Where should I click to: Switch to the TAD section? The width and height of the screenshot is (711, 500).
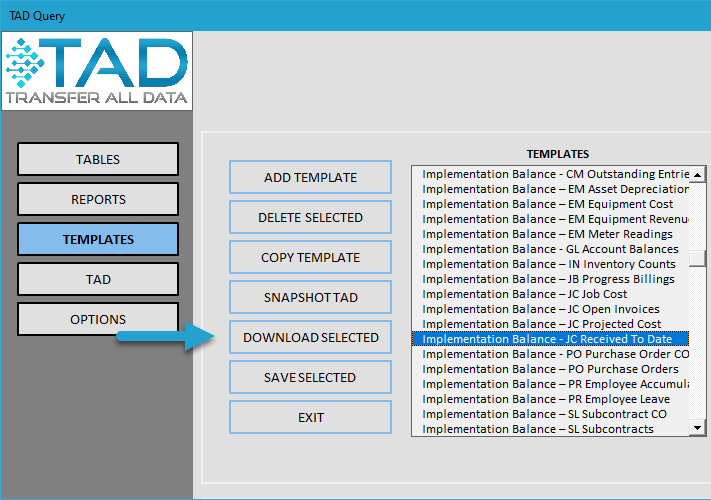(98, 279)
